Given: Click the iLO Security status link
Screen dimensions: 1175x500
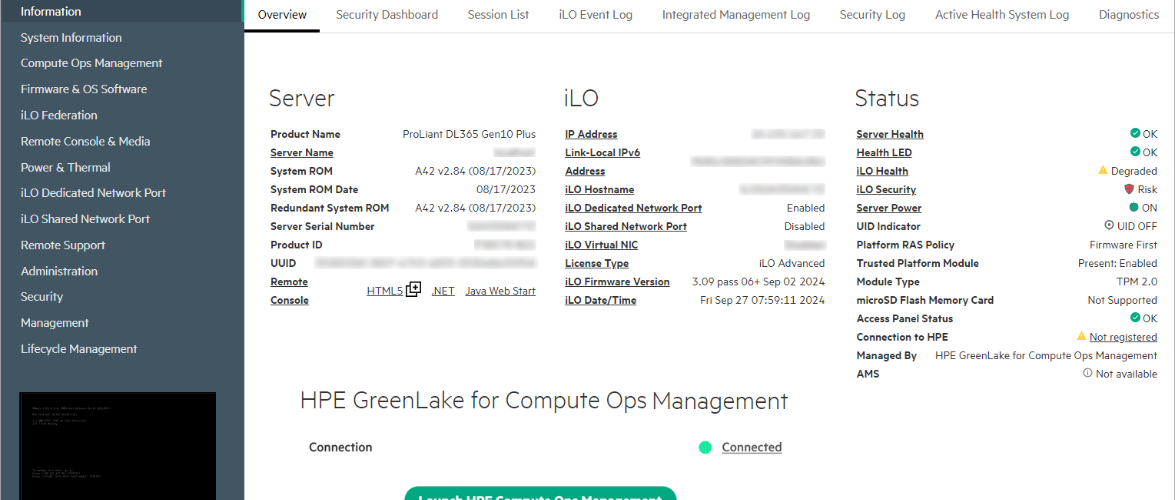Looking at the screenshot, I should (886, 190).
